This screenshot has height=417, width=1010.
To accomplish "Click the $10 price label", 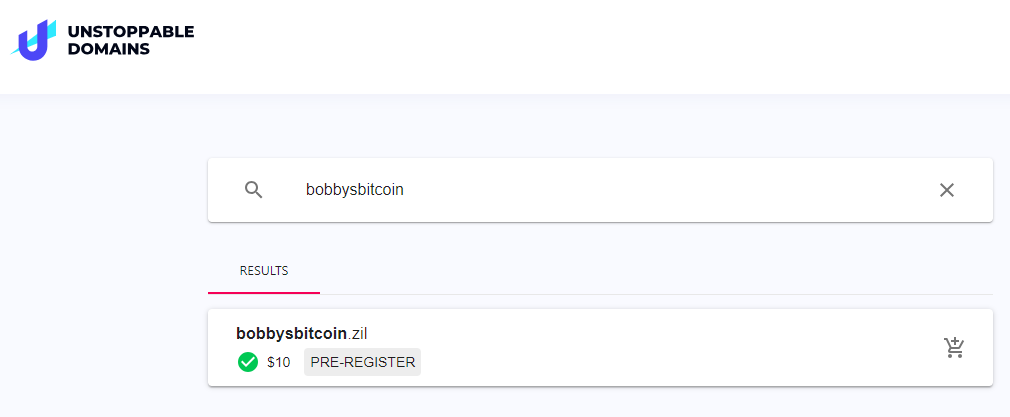I will click(279, 362).
